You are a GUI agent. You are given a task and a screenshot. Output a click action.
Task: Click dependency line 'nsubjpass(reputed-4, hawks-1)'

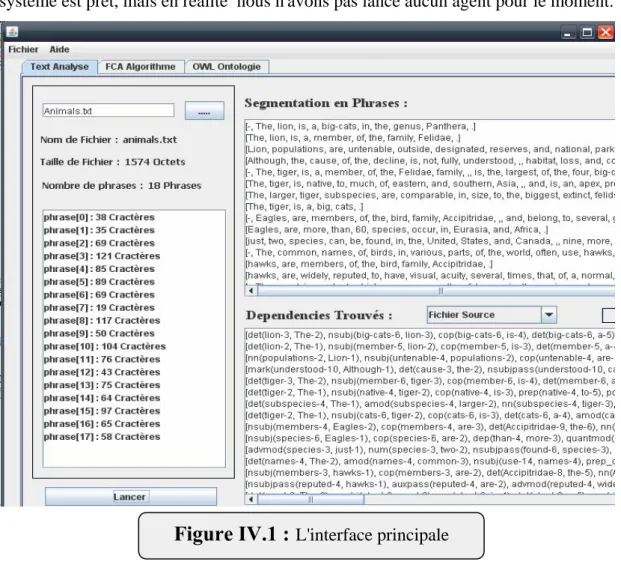[x=430, y=484]
